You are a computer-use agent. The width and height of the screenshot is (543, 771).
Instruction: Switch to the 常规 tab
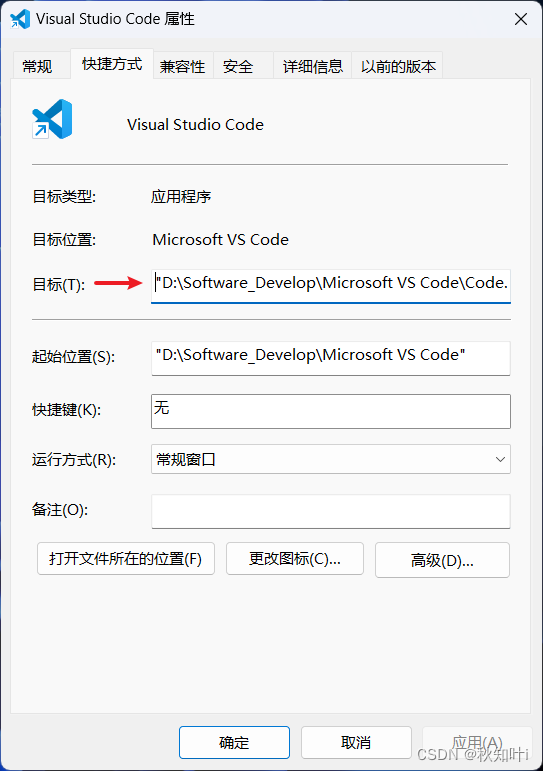41,66
